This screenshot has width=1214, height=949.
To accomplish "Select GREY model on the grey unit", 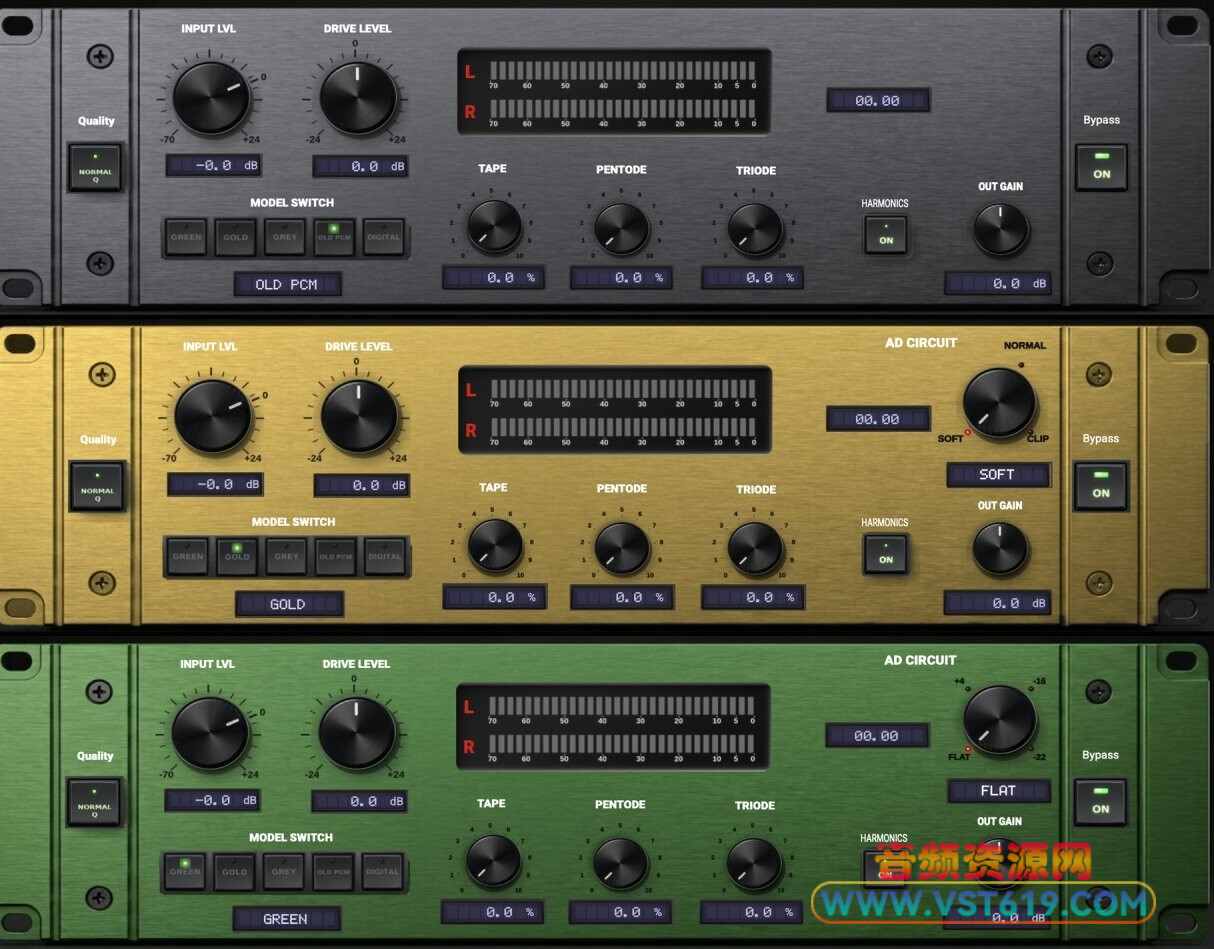I will (x=285, y=237).
